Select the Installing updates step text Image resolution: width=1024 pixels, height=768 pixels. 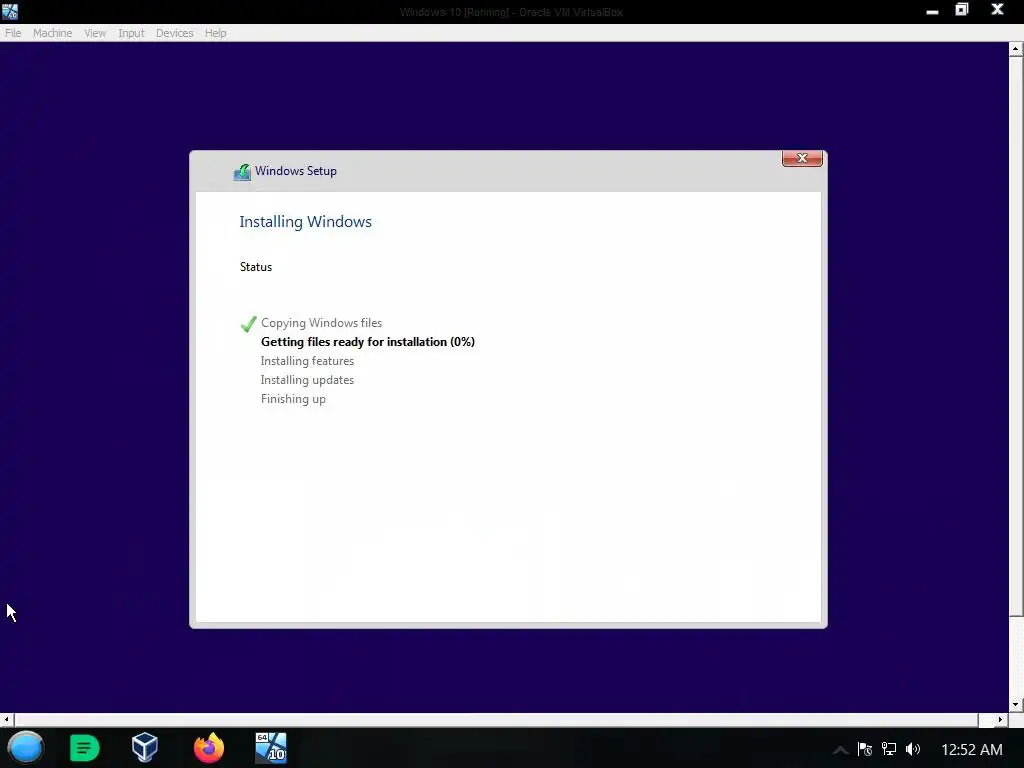307,379
